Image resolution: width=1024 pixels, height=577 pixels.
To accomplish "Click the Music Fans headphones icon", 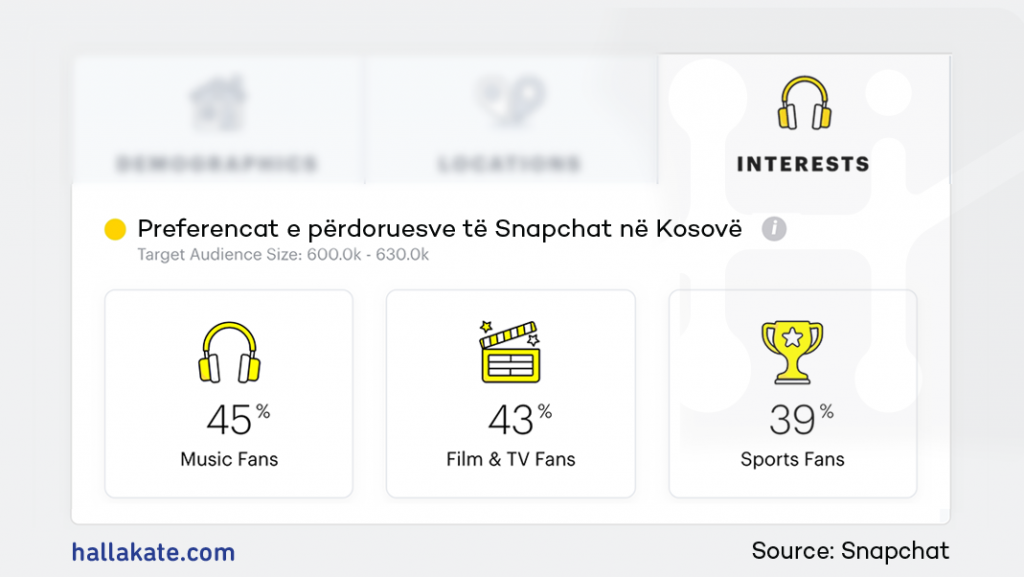I will (229, 352).
